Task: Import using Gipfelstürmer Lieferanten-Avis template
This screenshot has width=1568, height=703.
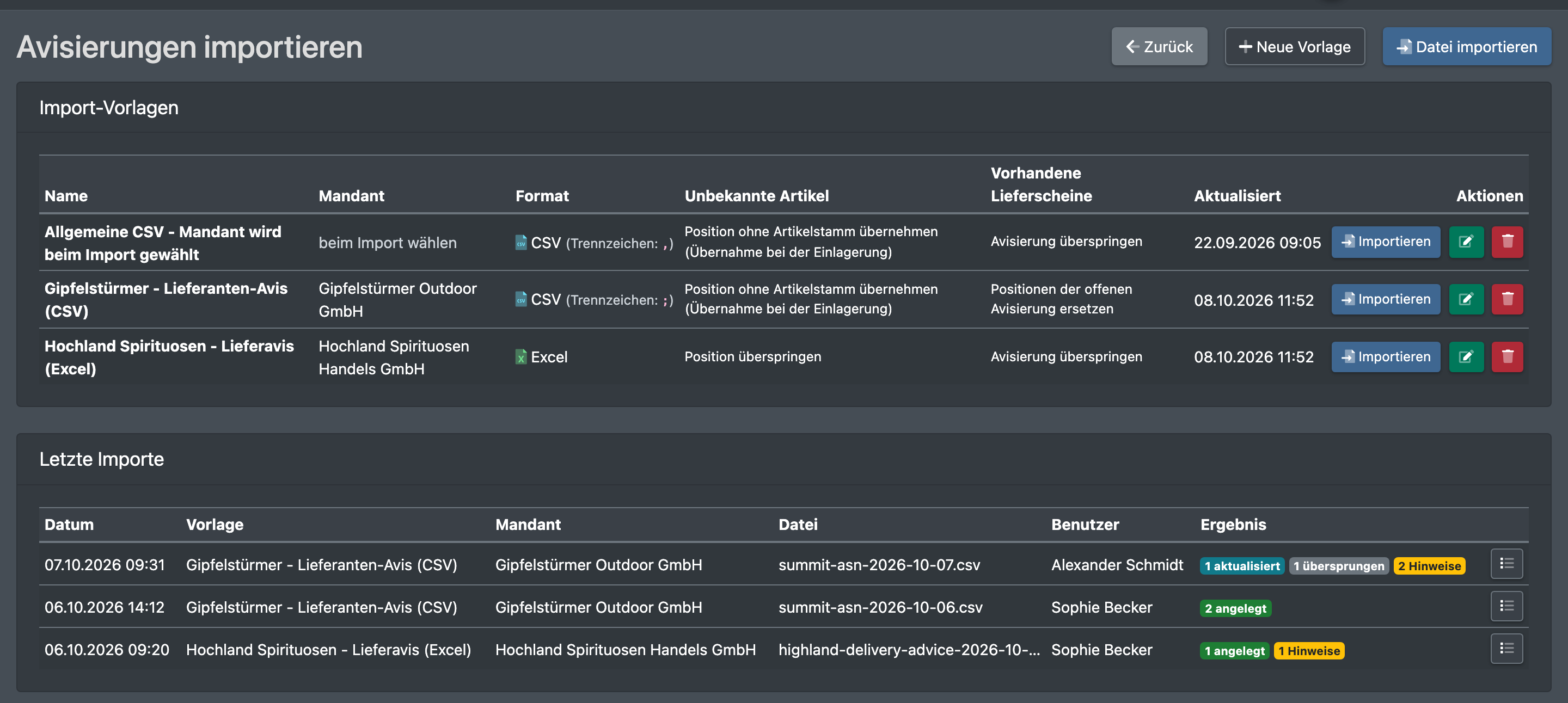Action: click(x=1386, y=299)
